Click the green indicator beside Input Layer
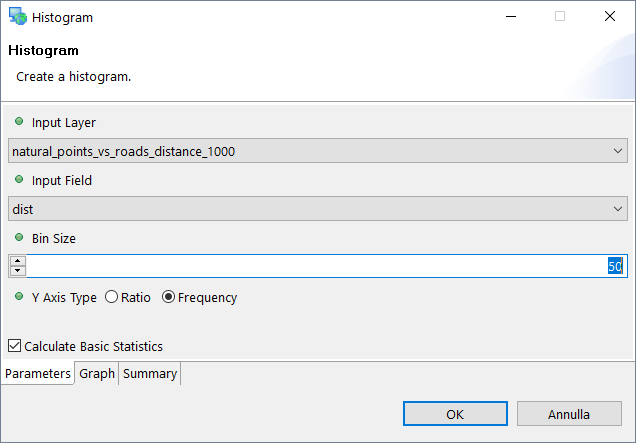The height and width of the screenshot is (443, 636). click(x=19, y=122)
